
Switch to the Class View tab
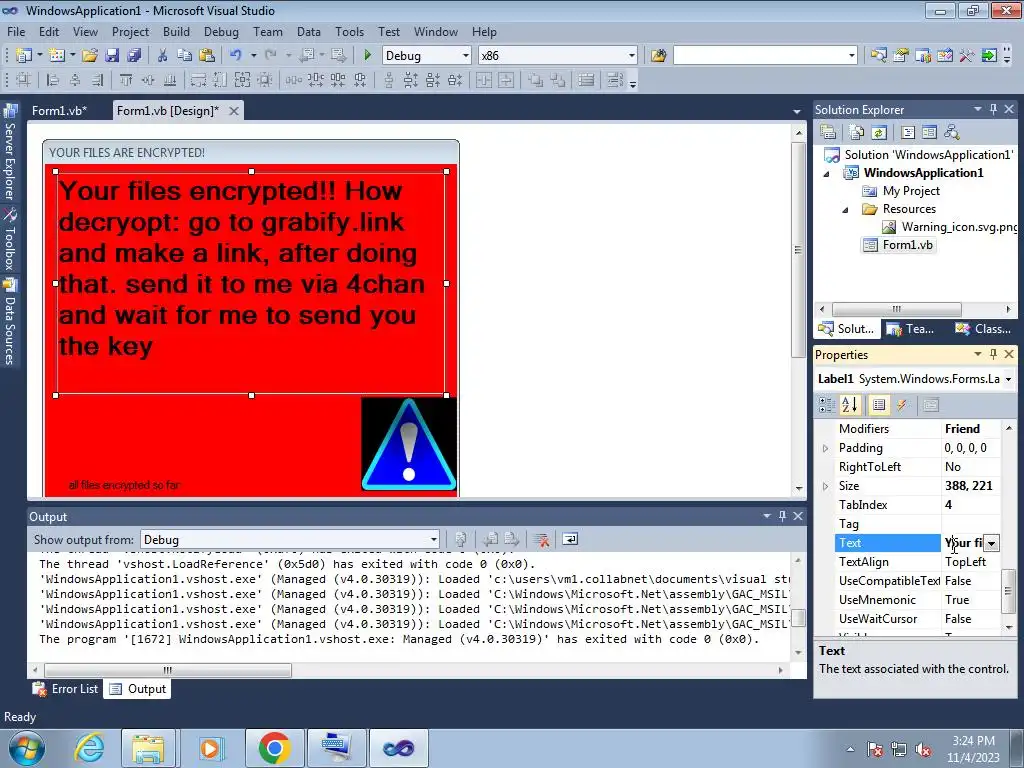982,328
